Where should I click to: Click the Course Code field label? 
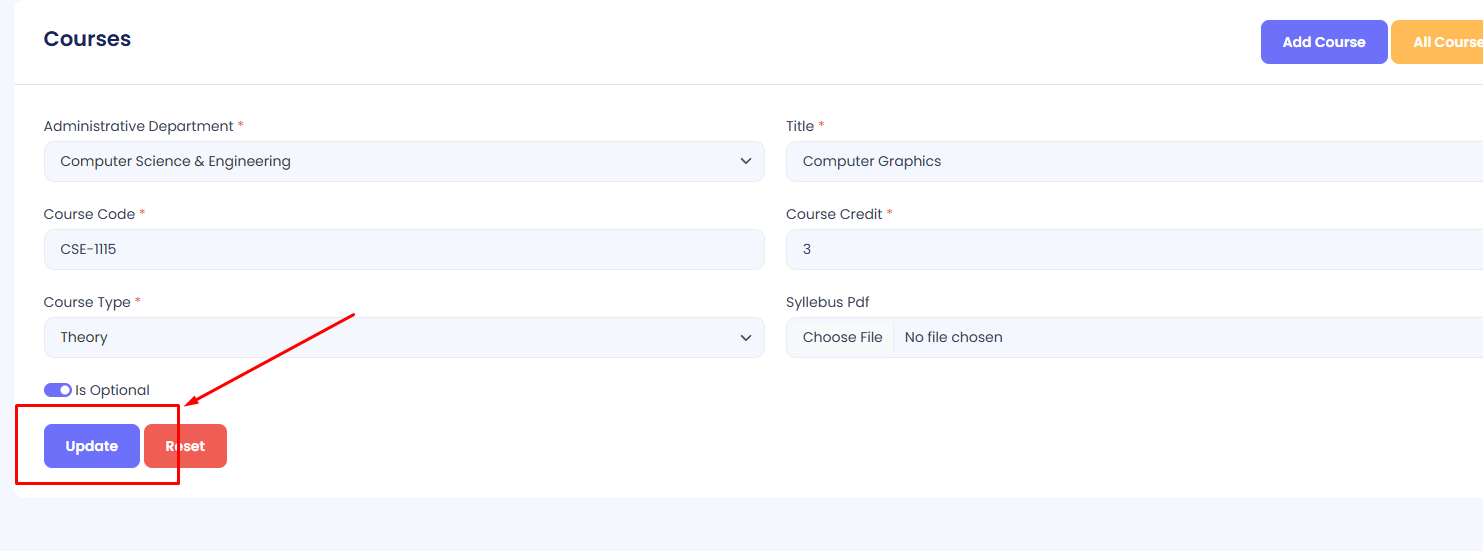(89, 214)
